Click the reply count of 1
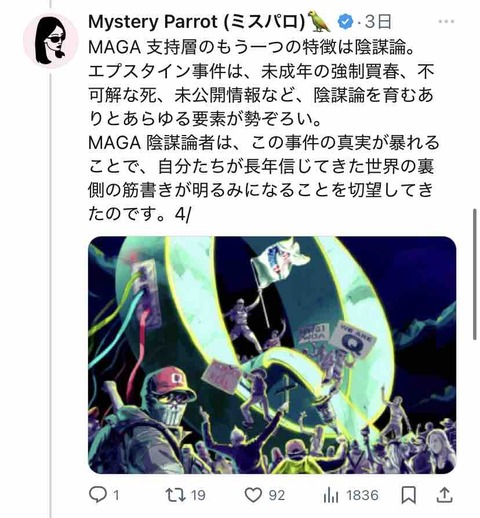The width and height of the screenshot is (480, 518). point(116,495)
